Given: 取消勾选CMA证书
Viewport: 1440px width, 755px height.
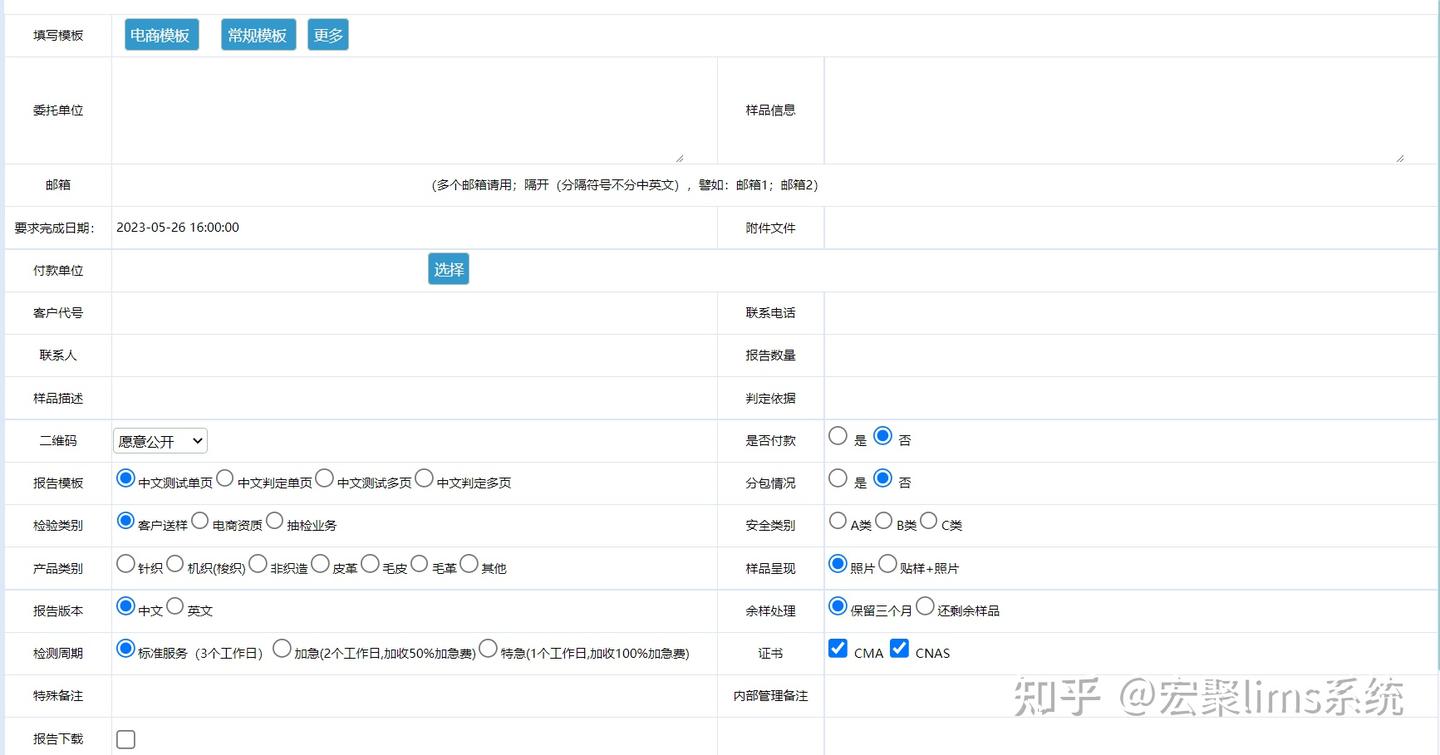Looking at the screenshot, I should click(x=837, y=648).
